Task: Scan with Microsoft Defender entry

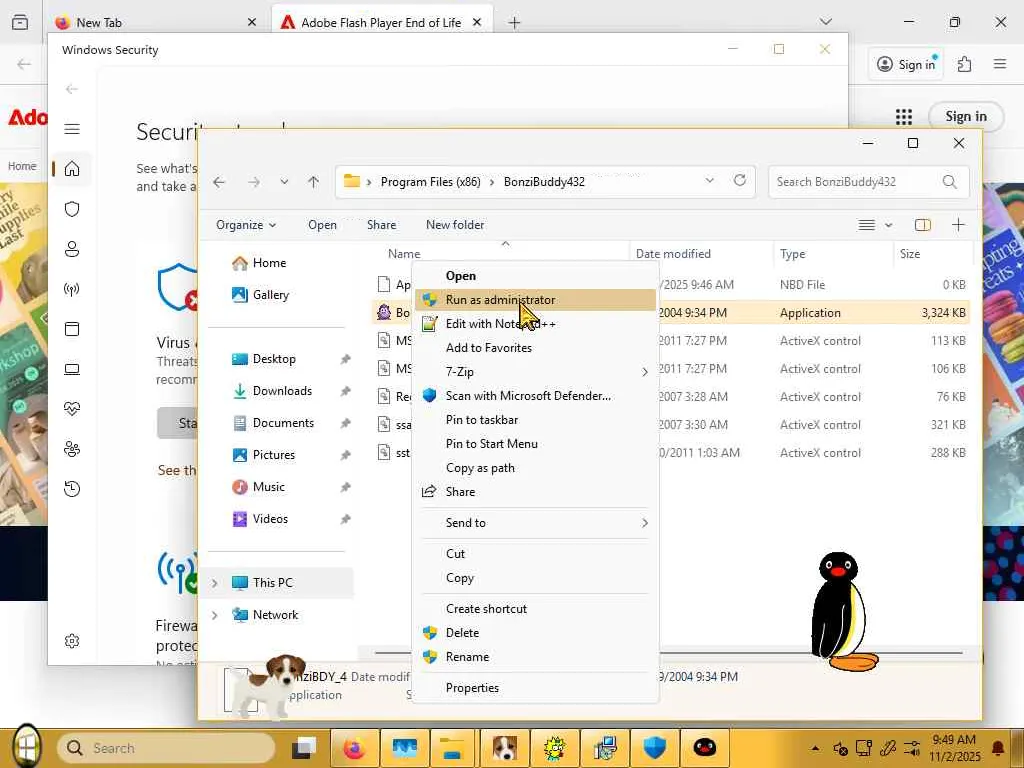Action: point(535,396)
